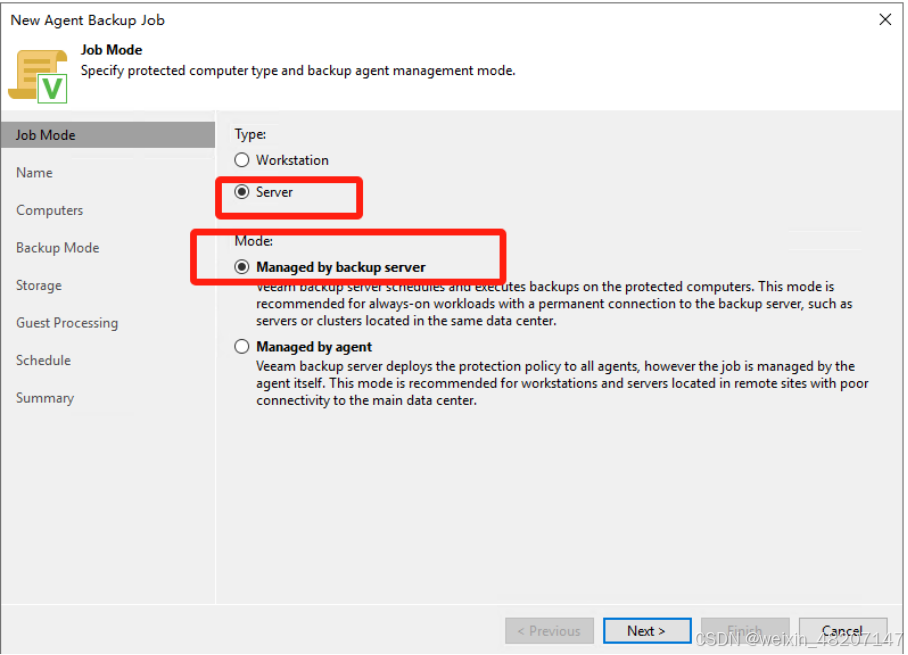Go to the Backup Mode step

tap(57, 248)
